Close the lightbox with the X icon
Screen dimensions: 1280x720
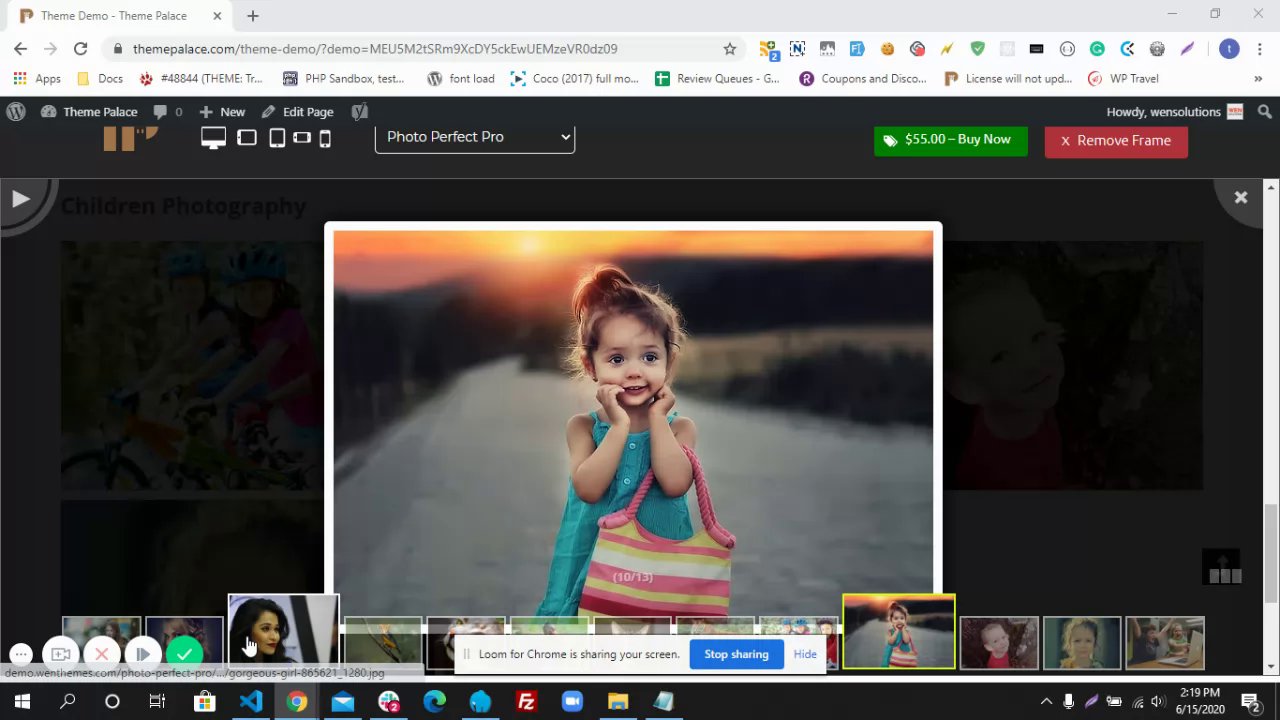1241,198
